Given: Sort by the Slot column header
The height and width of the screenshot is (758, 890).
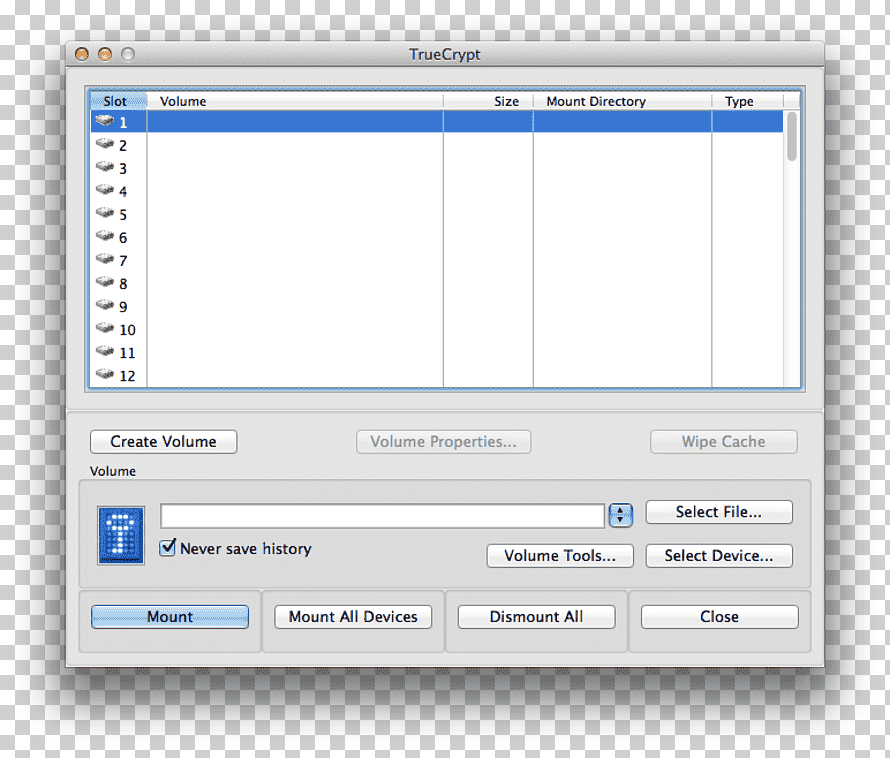Looking at the screenshot, I should click(118, 101).
